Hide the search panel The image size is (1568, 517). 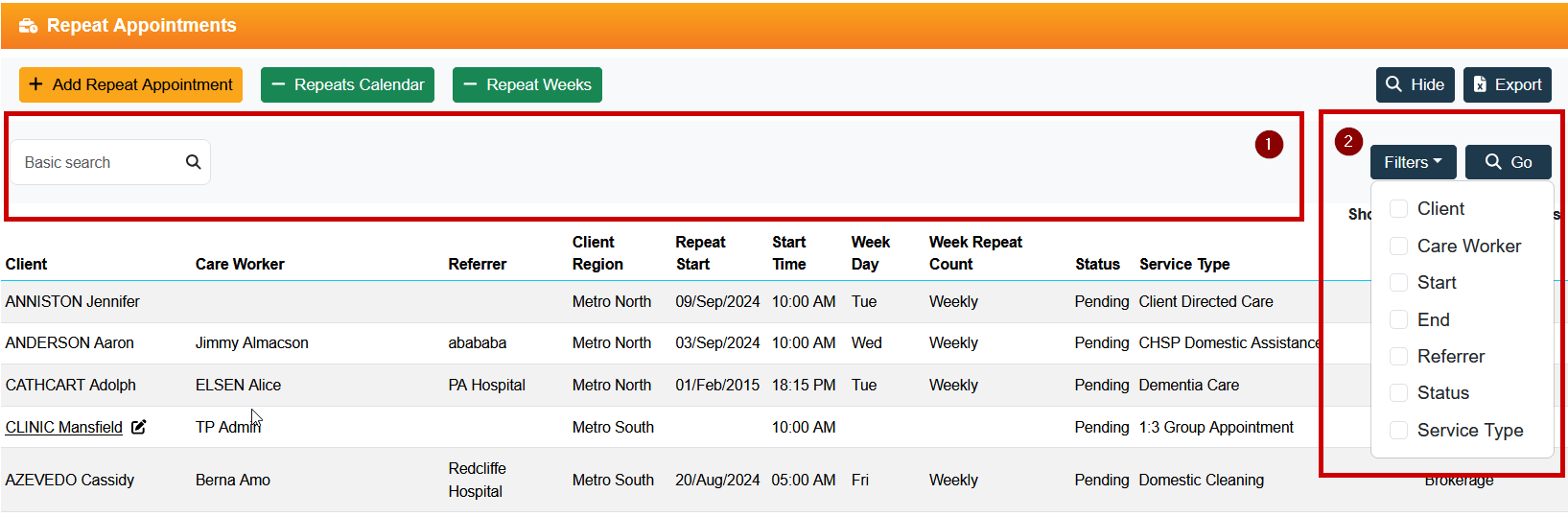tap(1415, 84)
